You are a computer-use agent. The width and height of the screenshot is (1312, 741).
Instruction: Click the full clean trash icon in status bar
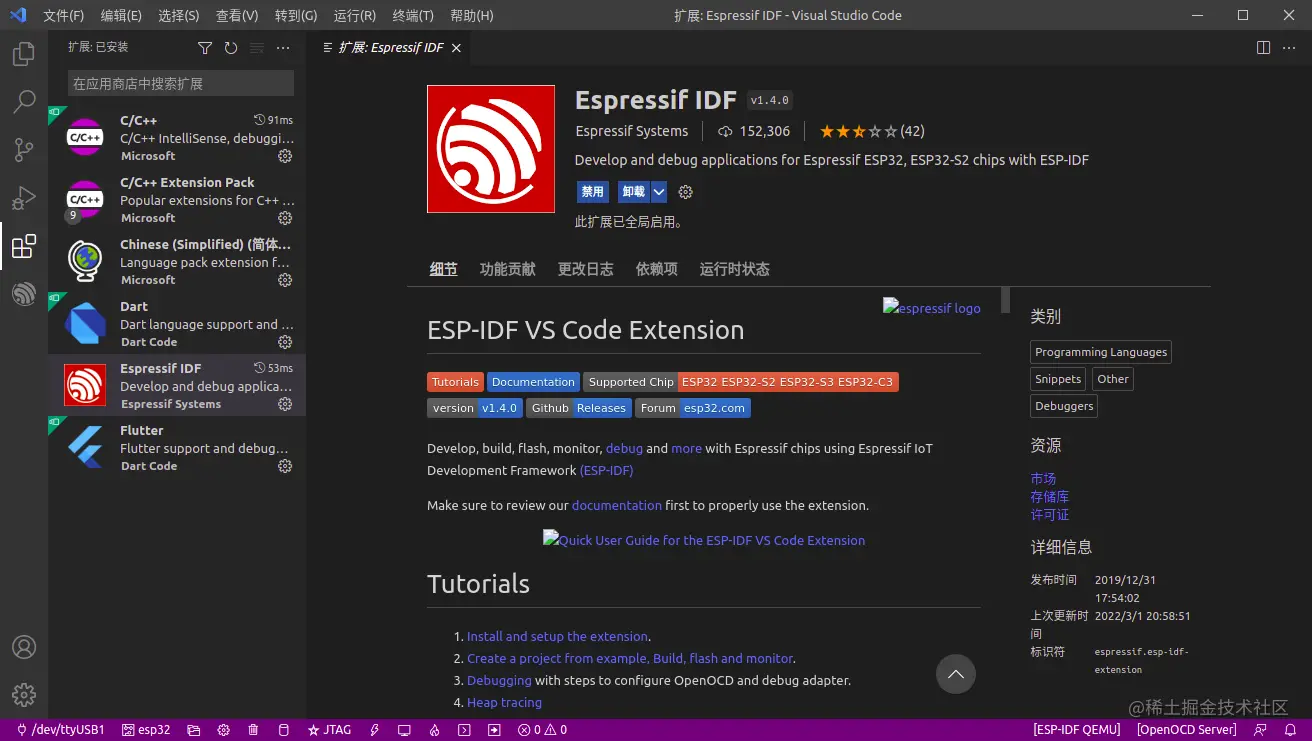tap(253, 730)
